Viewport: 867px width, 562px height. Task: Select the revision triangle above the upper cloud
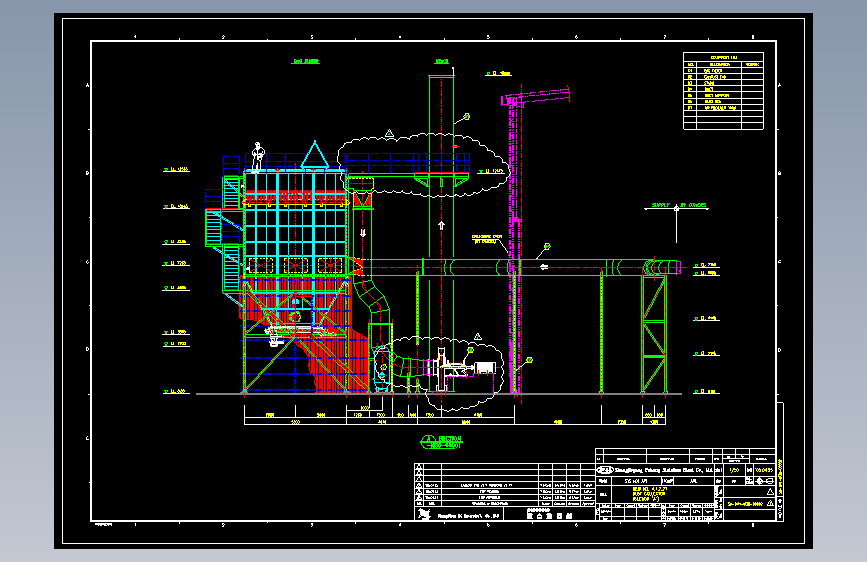[x=389, y=133]
